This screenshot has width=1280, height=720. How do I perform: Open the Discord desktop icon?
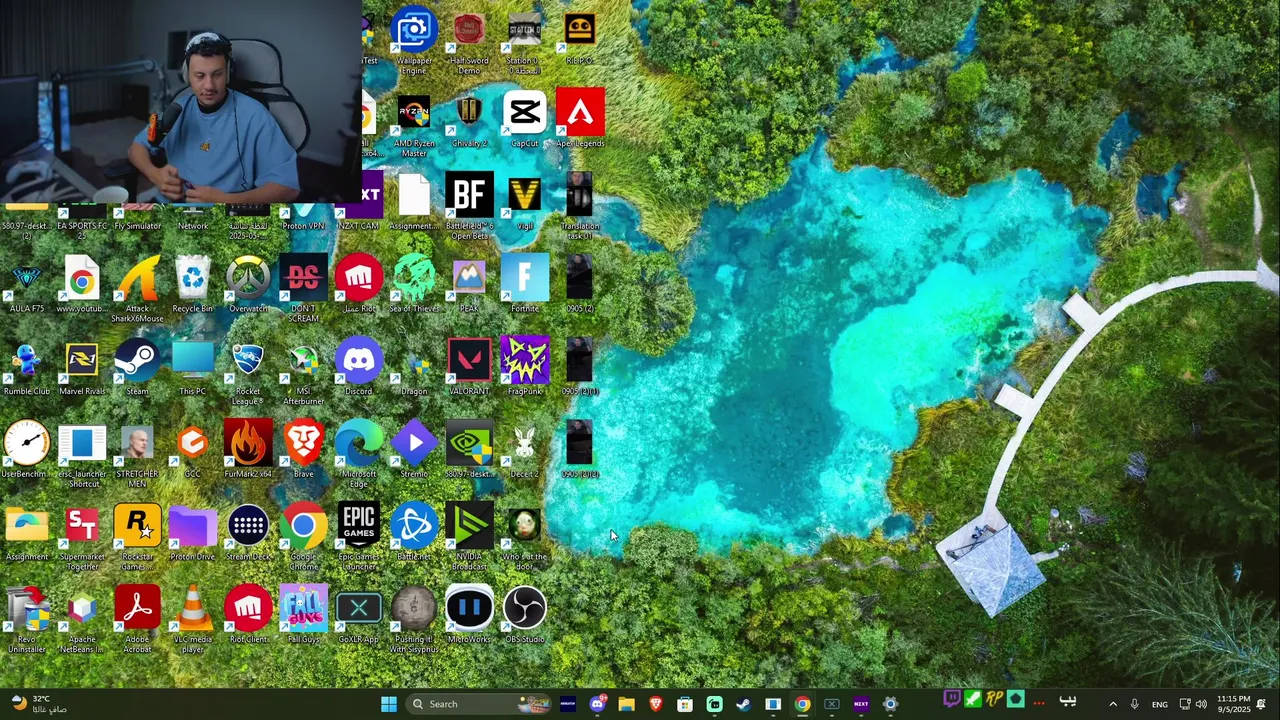[x=358, y=366]
